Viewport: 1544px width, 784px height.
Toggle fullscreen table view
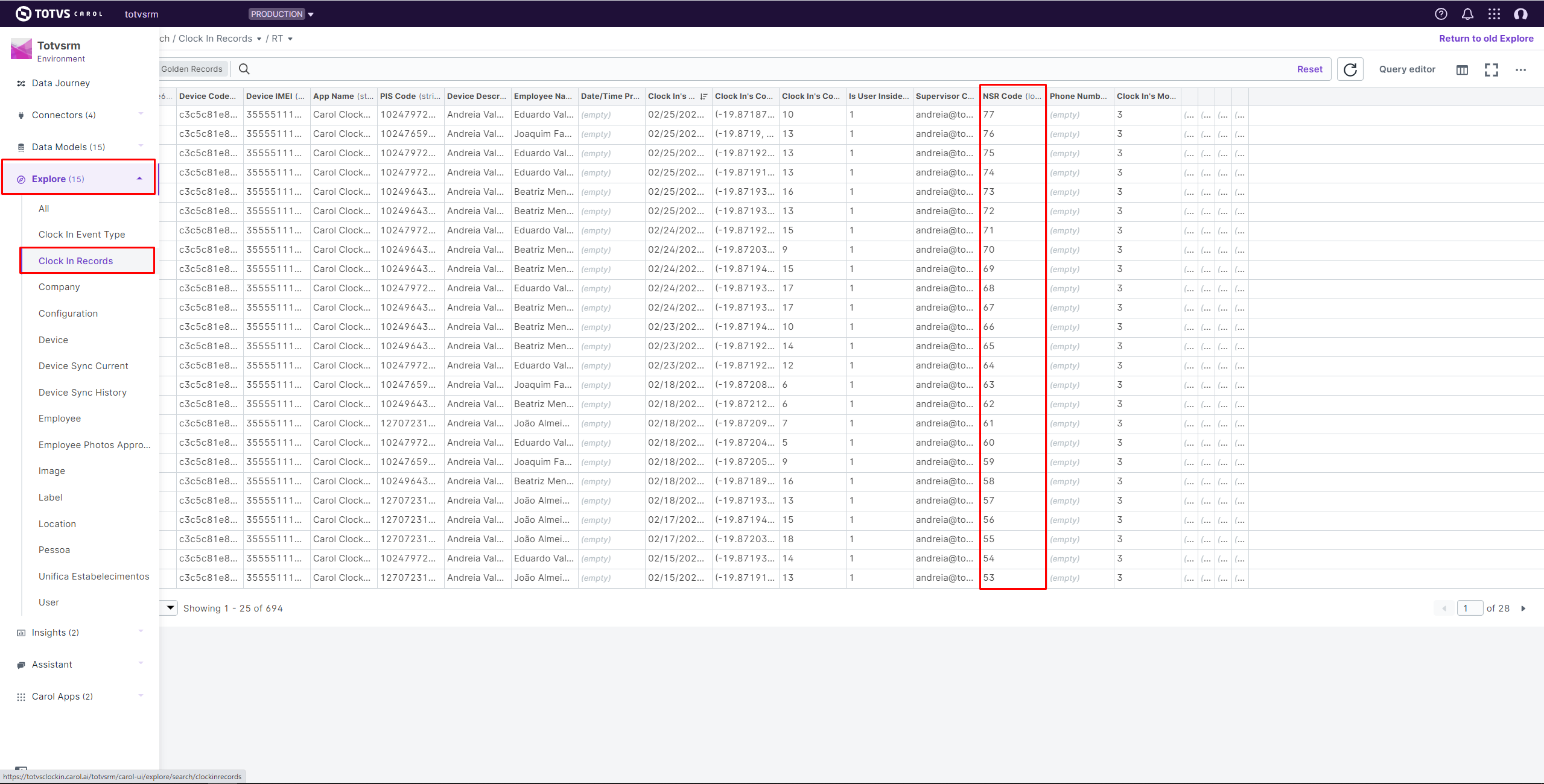click(x=1492, y=70)
